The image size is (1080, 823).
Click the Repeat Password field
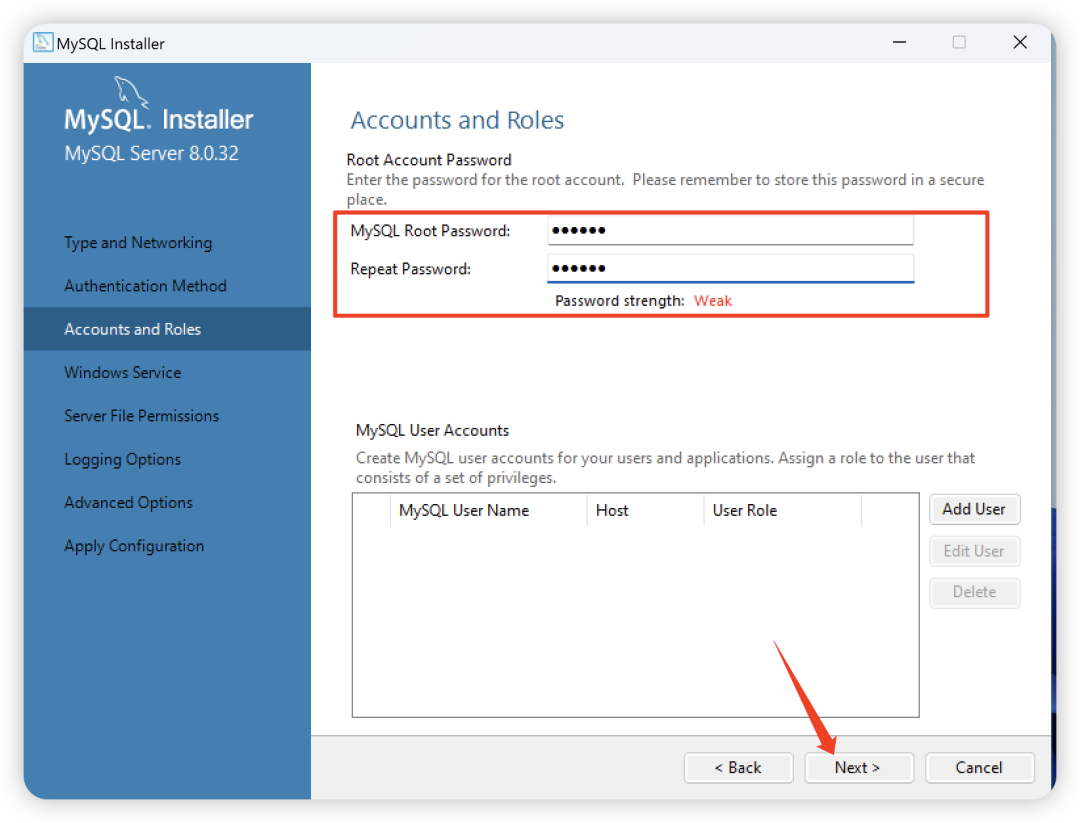(730, 269)
